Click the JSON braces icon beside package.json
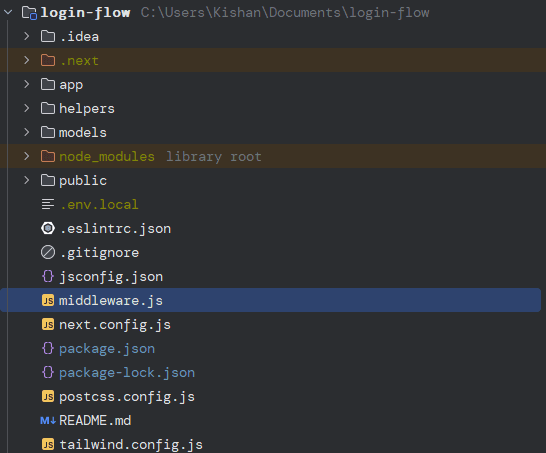Image resolution: width=546 pixels, height=453 pixels. [48, 349]
